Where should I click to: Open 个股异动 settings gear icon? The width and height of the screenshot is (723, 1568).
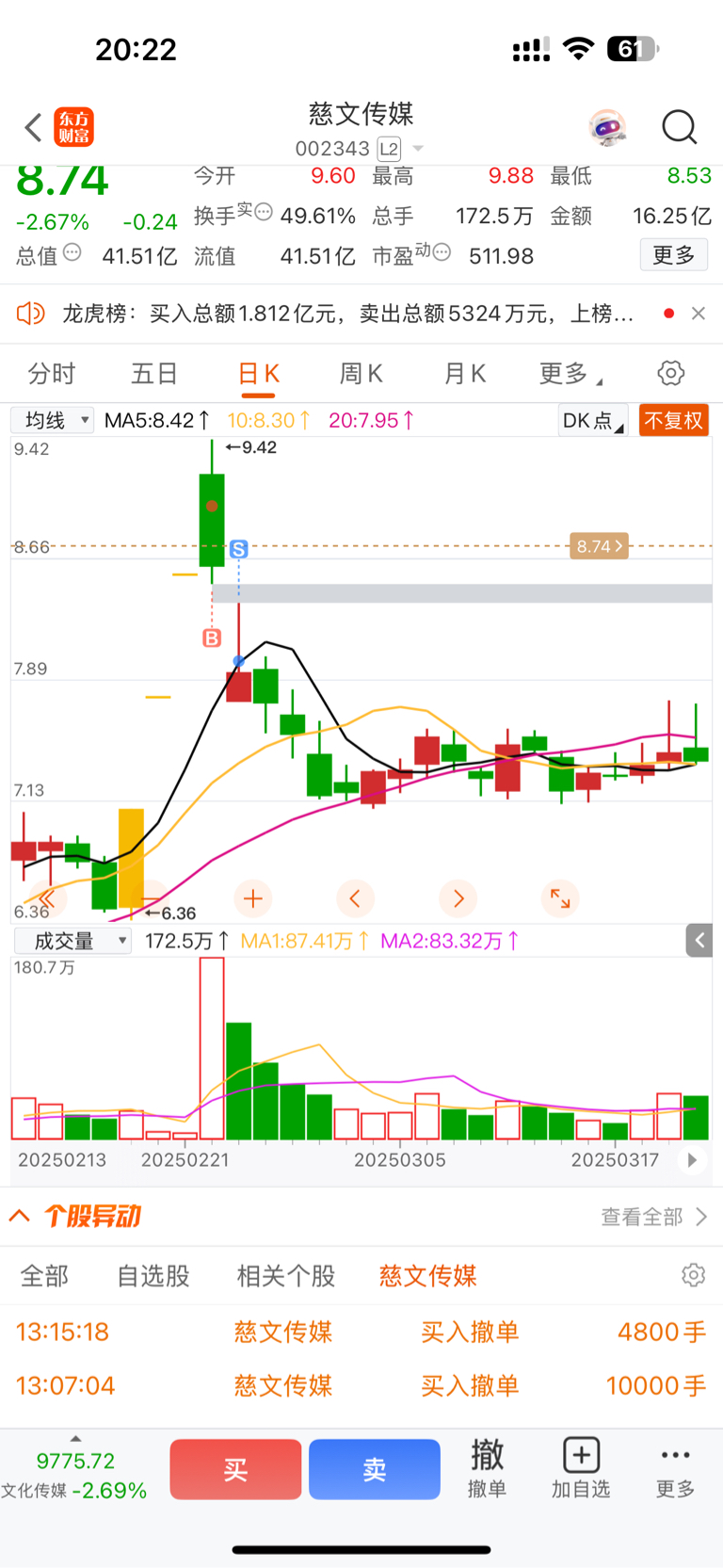point(694,1275)
